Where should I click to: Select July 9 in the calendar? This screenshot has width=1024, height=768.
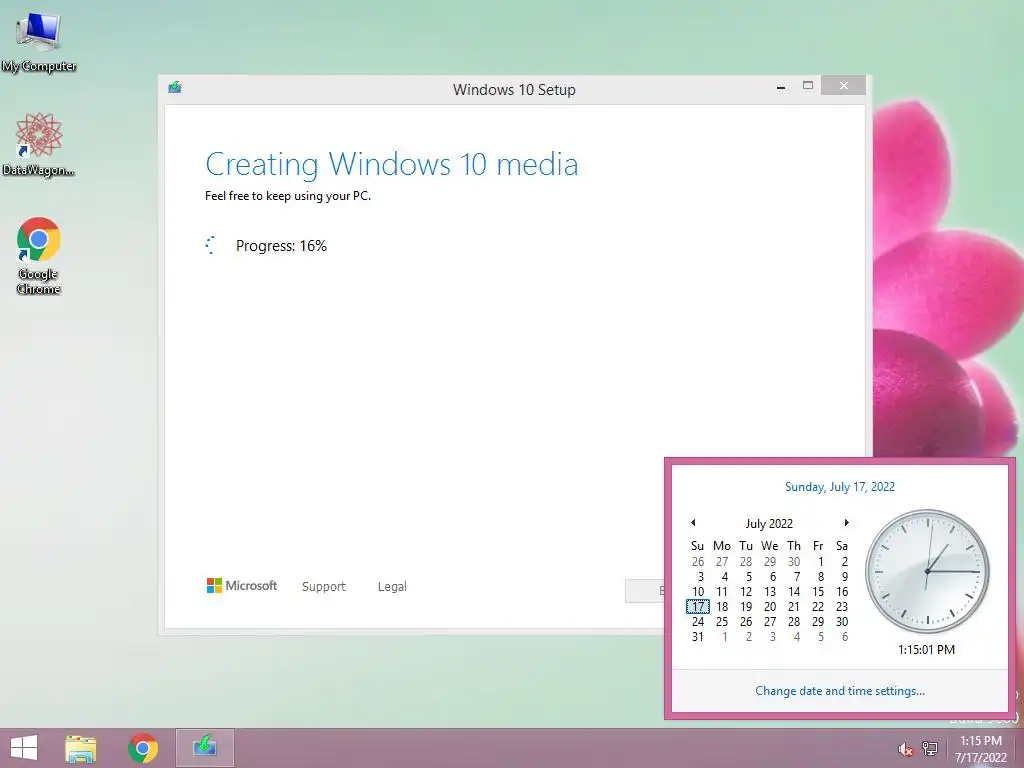coord(844,577)
